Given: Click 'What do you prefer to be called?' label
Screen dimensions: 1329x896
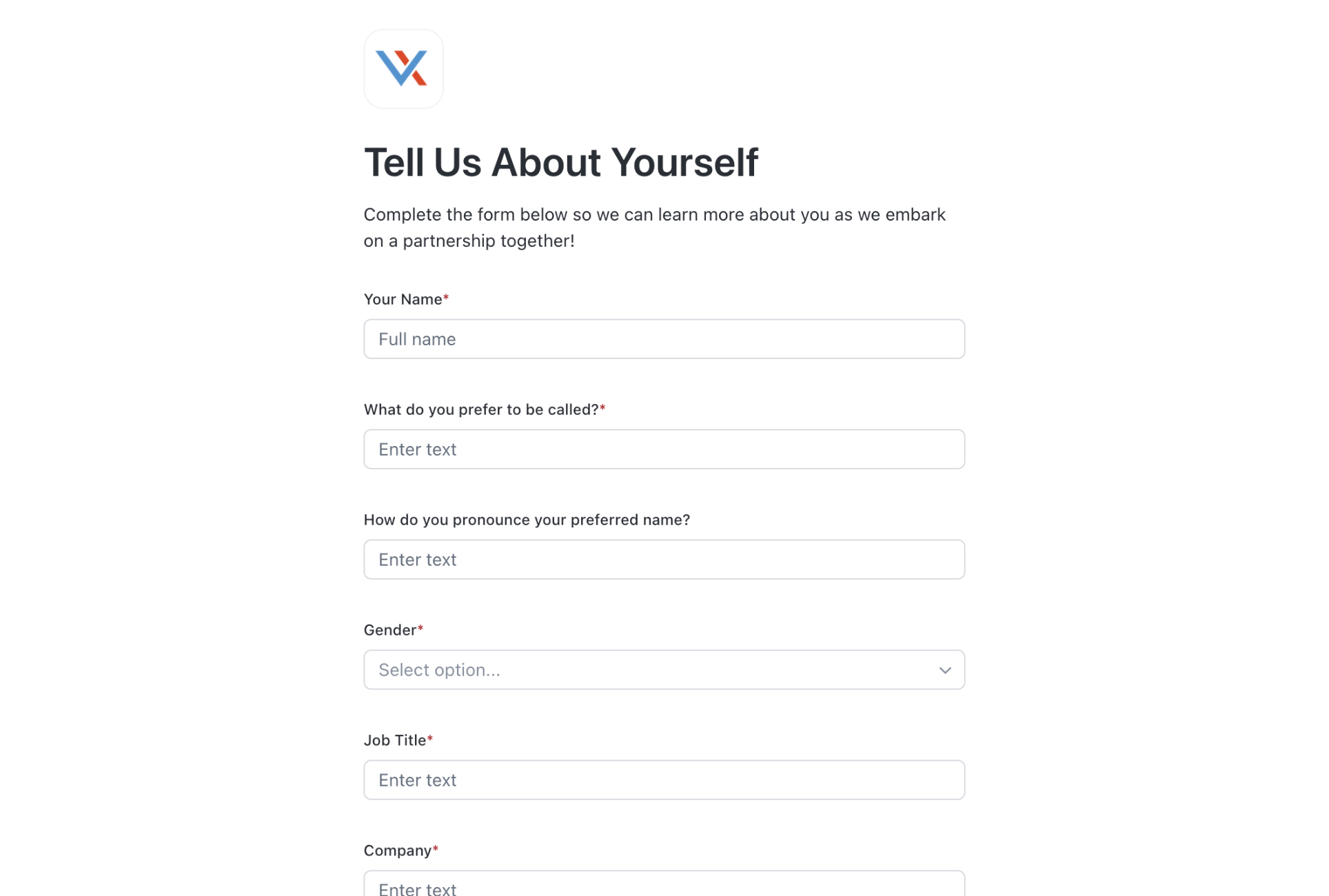Looking at the screenshot, I should tap(480, 409).
